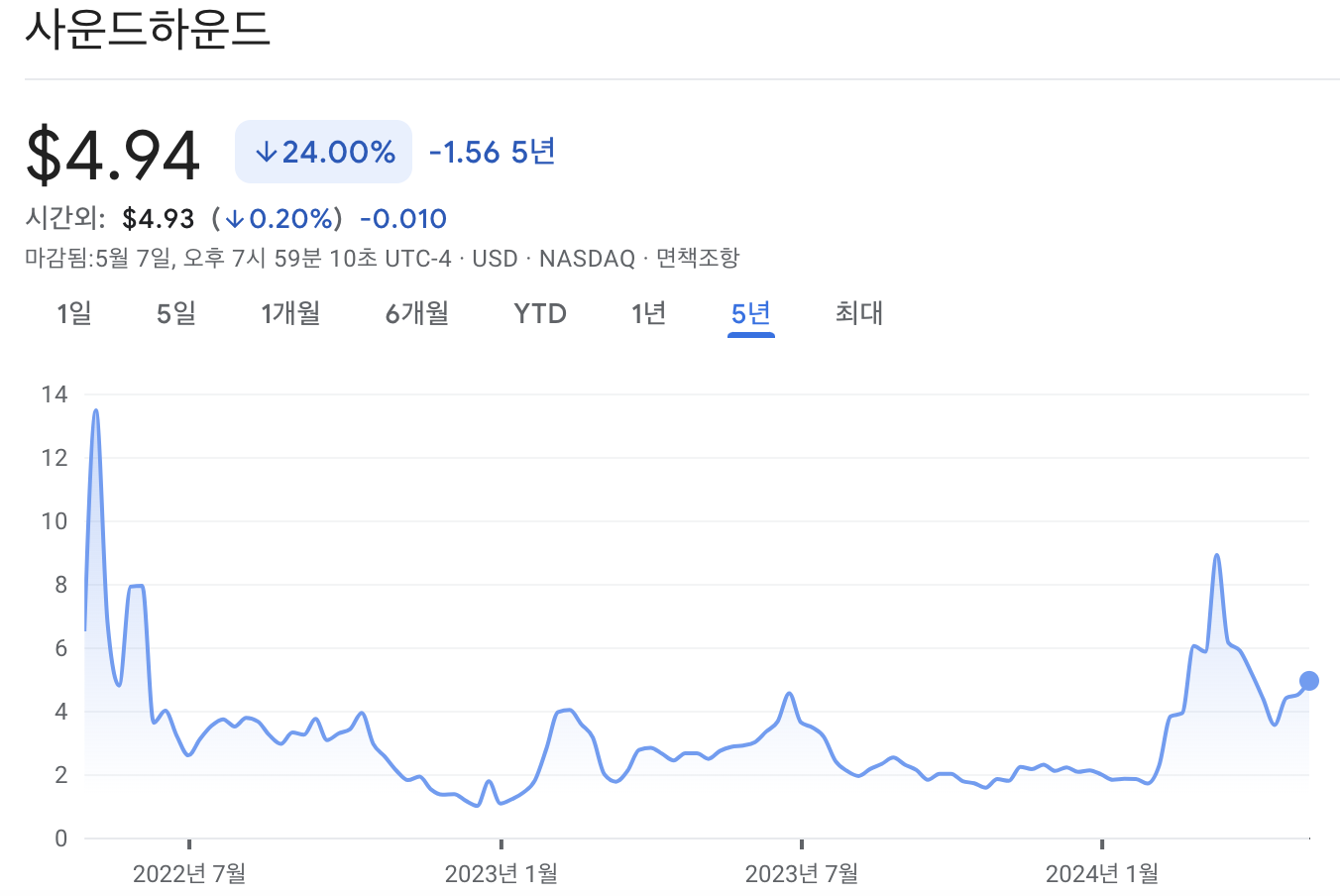The height and width of the screenshot is (896, 1340).
Task: Open the 면책조항 disclaimer link
Action: (x=697, y=259)
